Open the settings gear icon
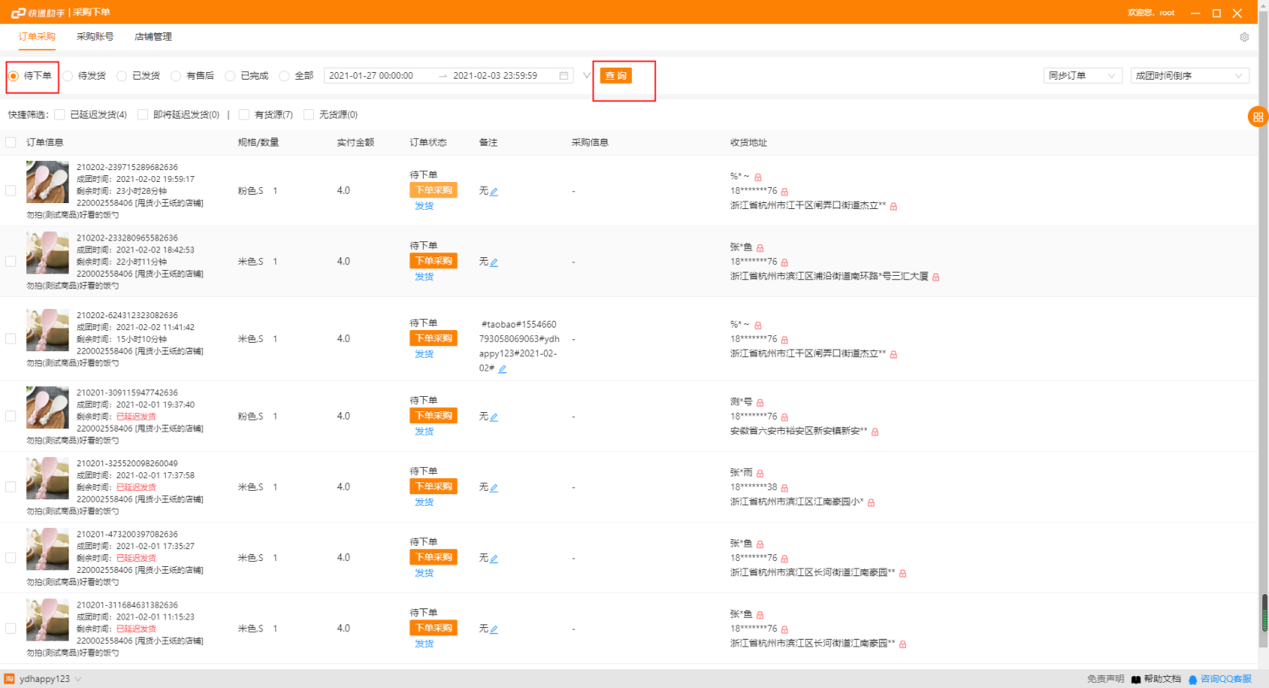The image size is (1269, 688). (x=1244, y=36)
